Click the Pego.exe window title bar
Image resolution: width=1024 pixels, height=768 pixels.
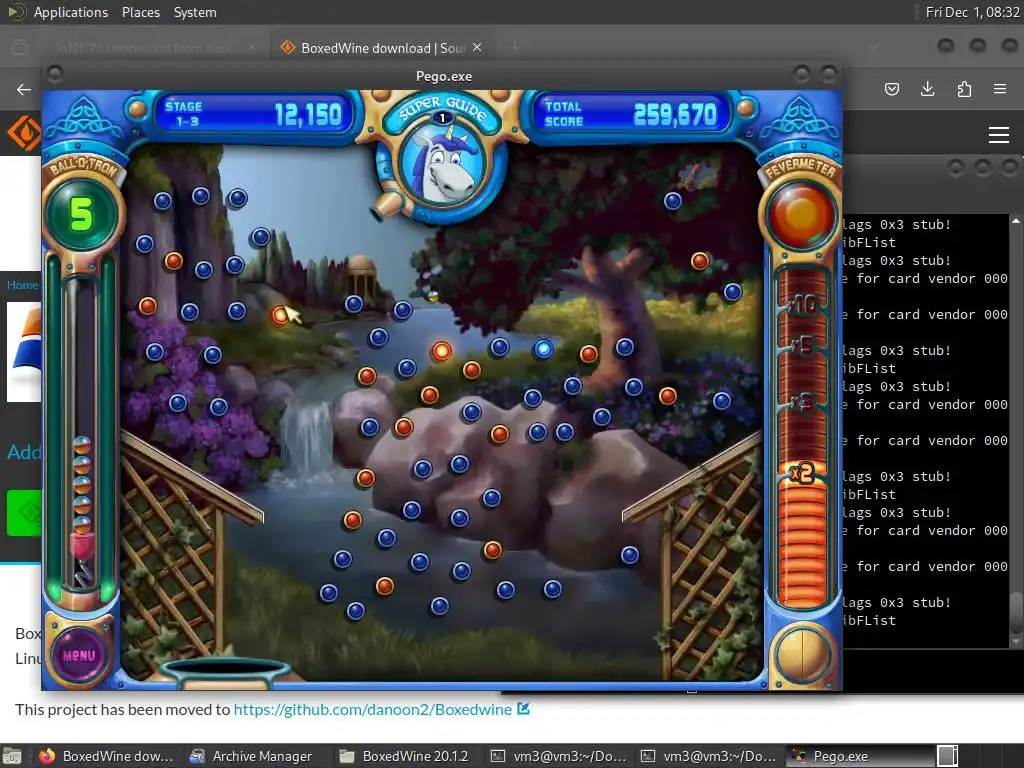pyautogui.click(x=443, y=76)
